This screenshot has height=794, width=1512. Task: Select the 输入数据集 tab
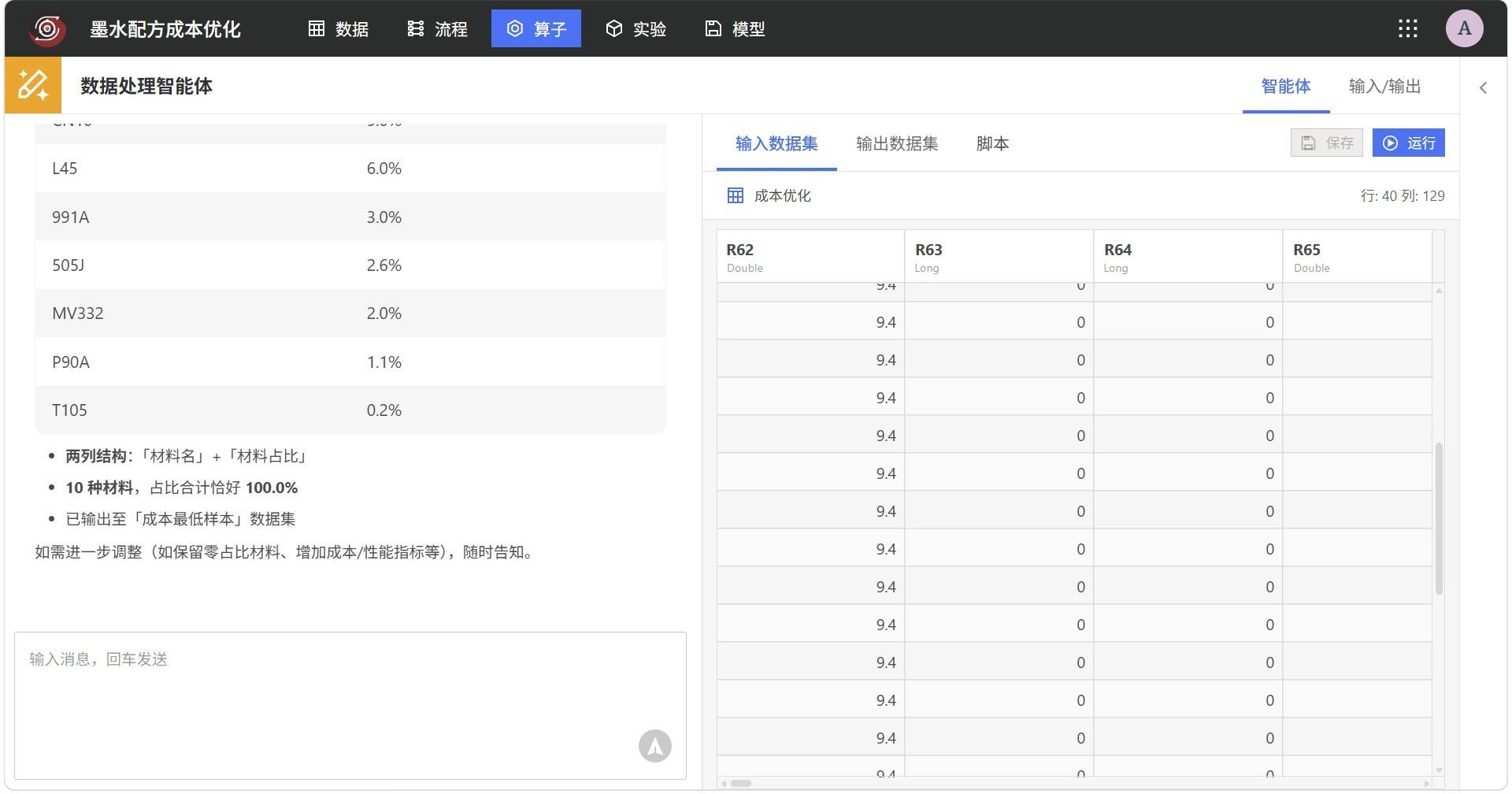pos(776,143)
